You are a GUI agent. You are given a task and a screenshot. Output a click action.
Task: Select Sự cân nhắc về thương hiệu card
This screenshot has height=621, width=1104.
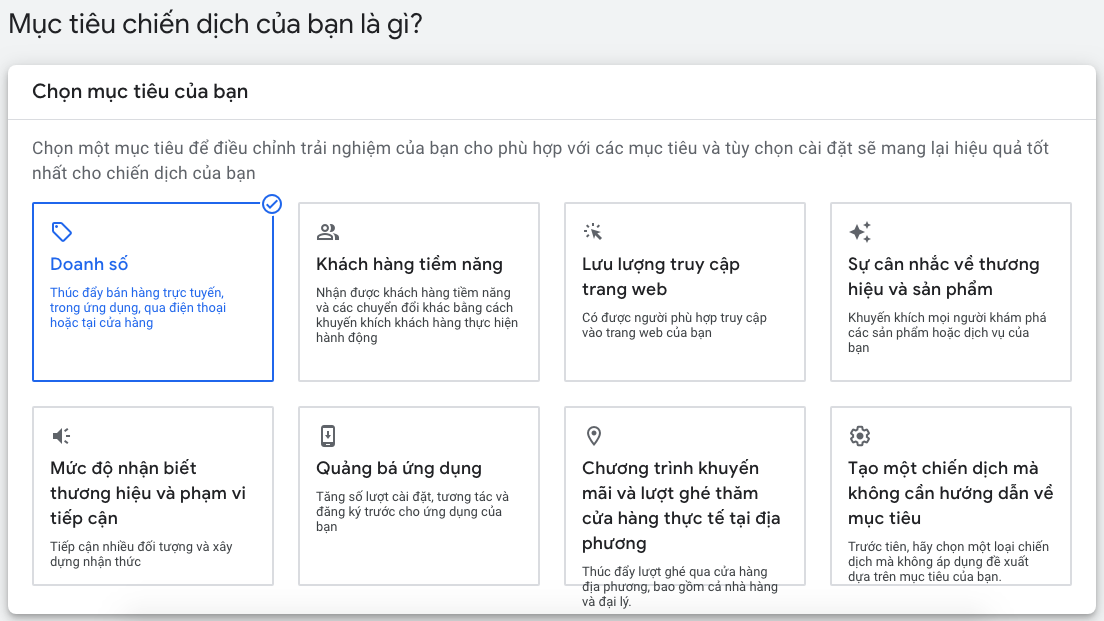(951, 292)
